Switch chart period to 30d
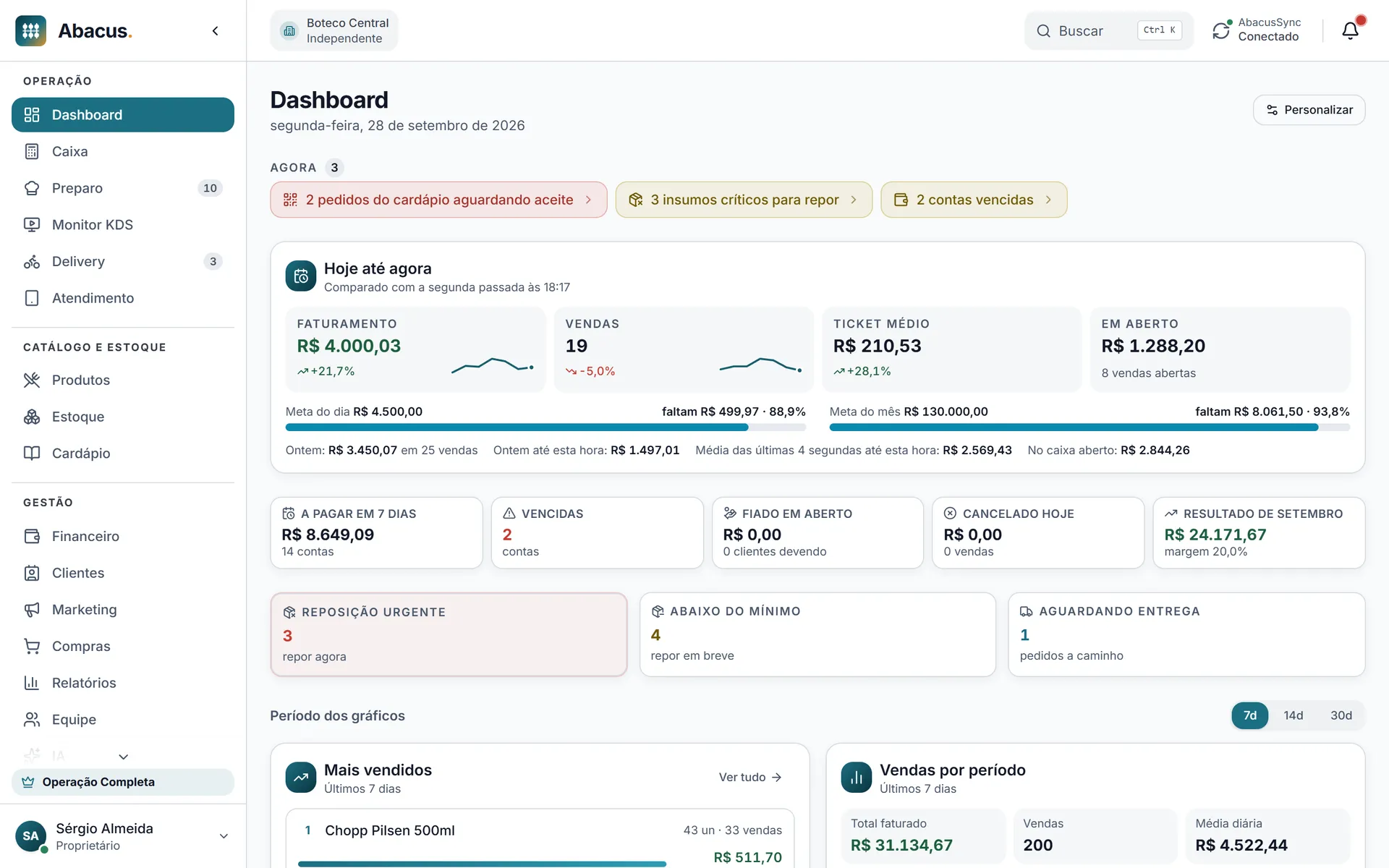The height and width of the screenshot is (868, 1389). [x=1341, y=715]
